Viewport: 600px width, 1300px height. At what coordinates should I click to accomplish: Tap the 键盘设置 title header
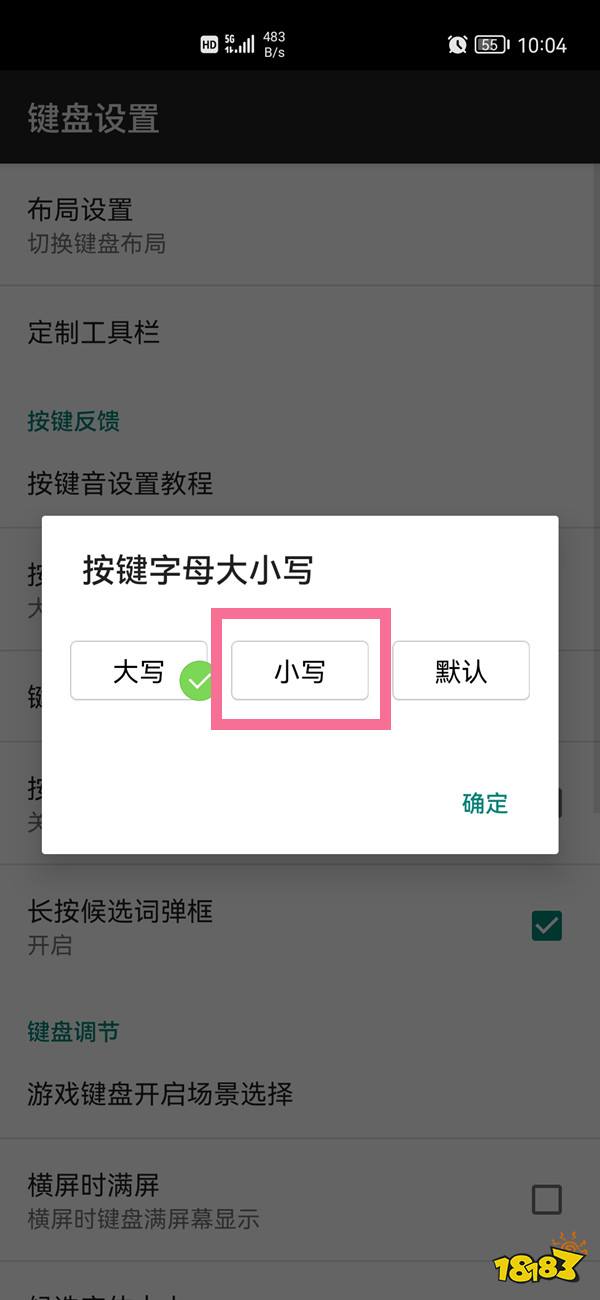click(93, 119)
